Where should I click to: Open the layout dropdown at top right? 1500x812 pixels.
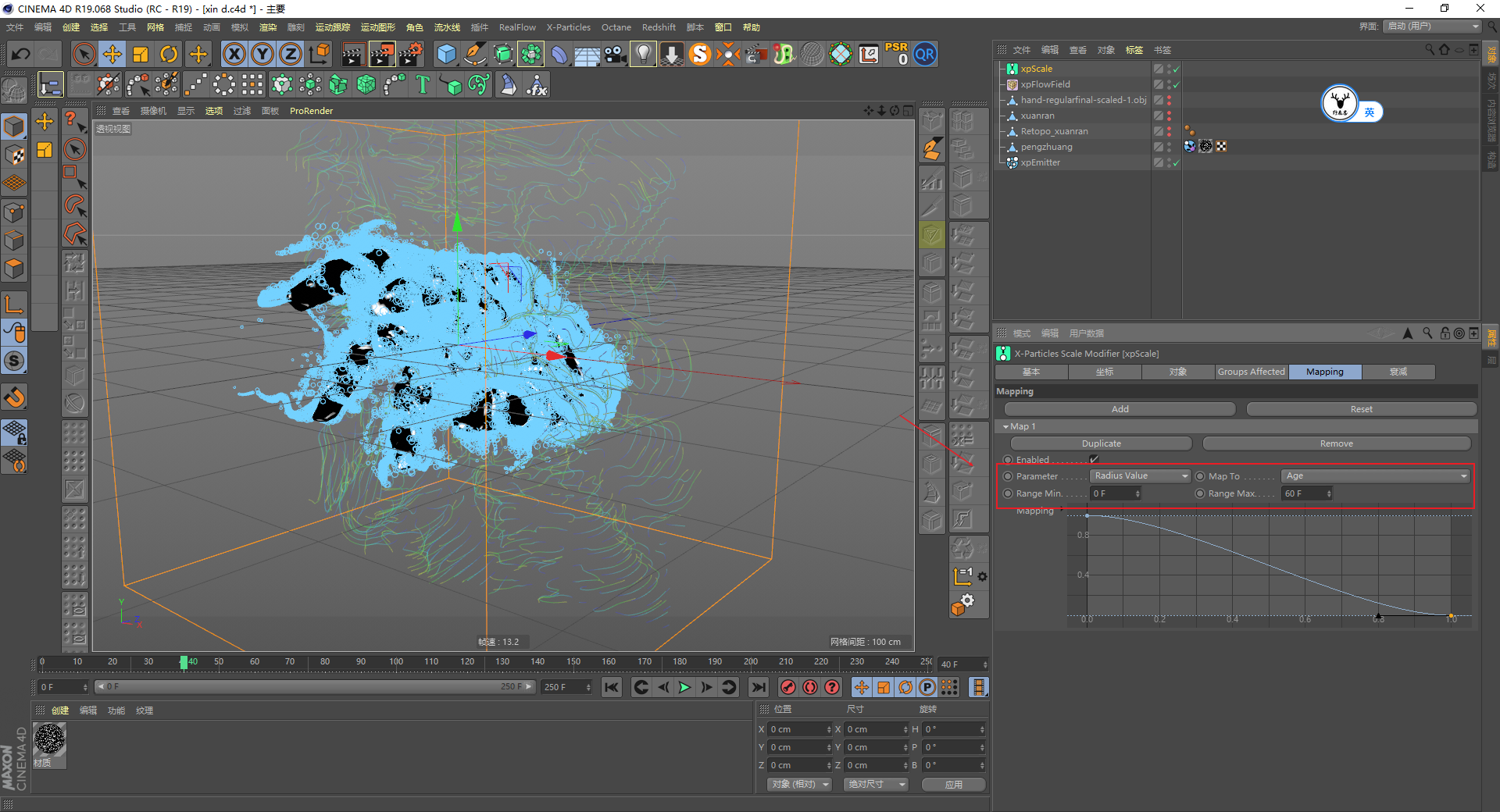tap(1433, 27)
